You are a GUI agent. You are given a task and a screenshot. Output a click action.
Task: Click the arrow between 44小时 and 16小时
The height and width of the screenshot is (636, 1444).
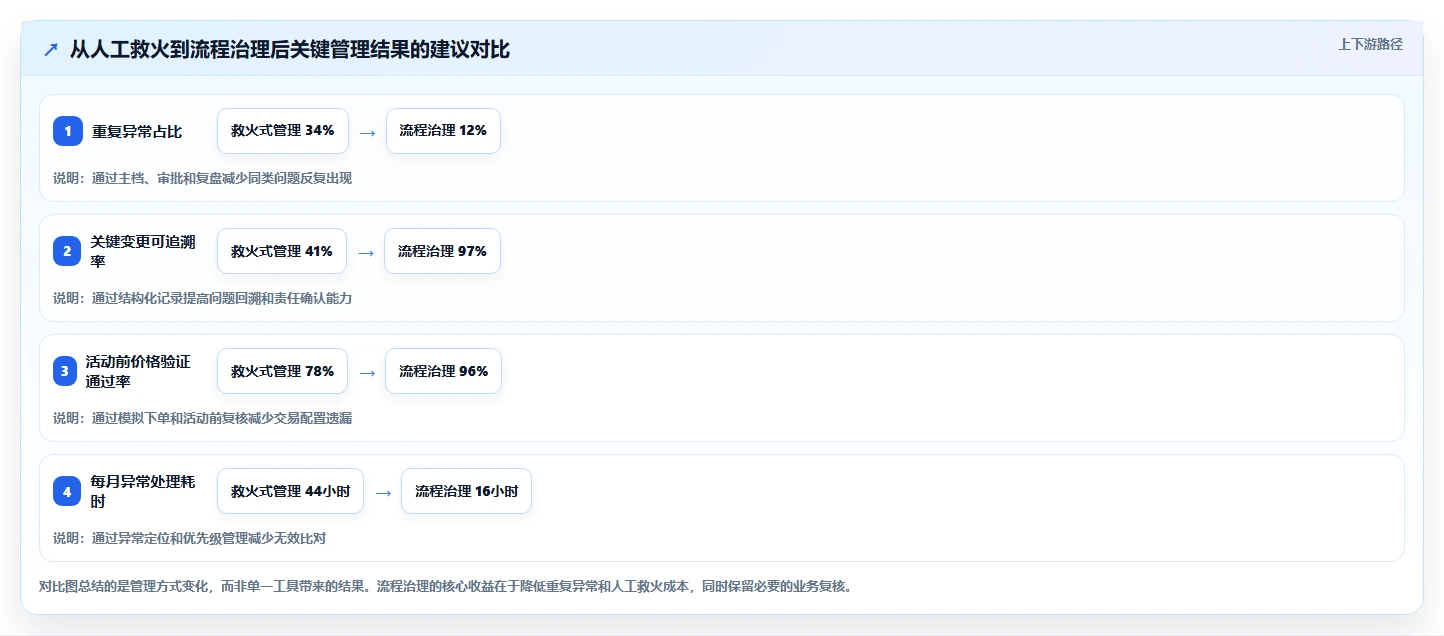tap(383, 492)
